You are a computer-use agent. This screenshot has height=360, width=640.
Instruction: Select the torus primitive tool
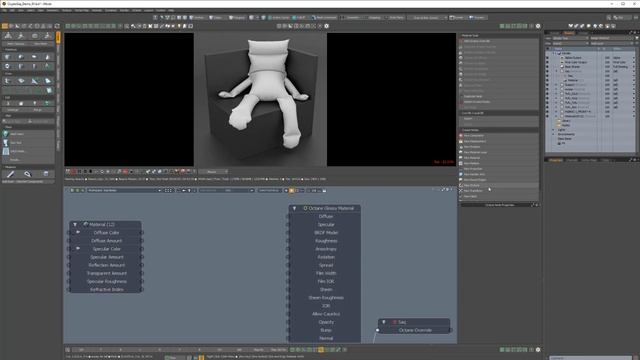coord(7,66)
